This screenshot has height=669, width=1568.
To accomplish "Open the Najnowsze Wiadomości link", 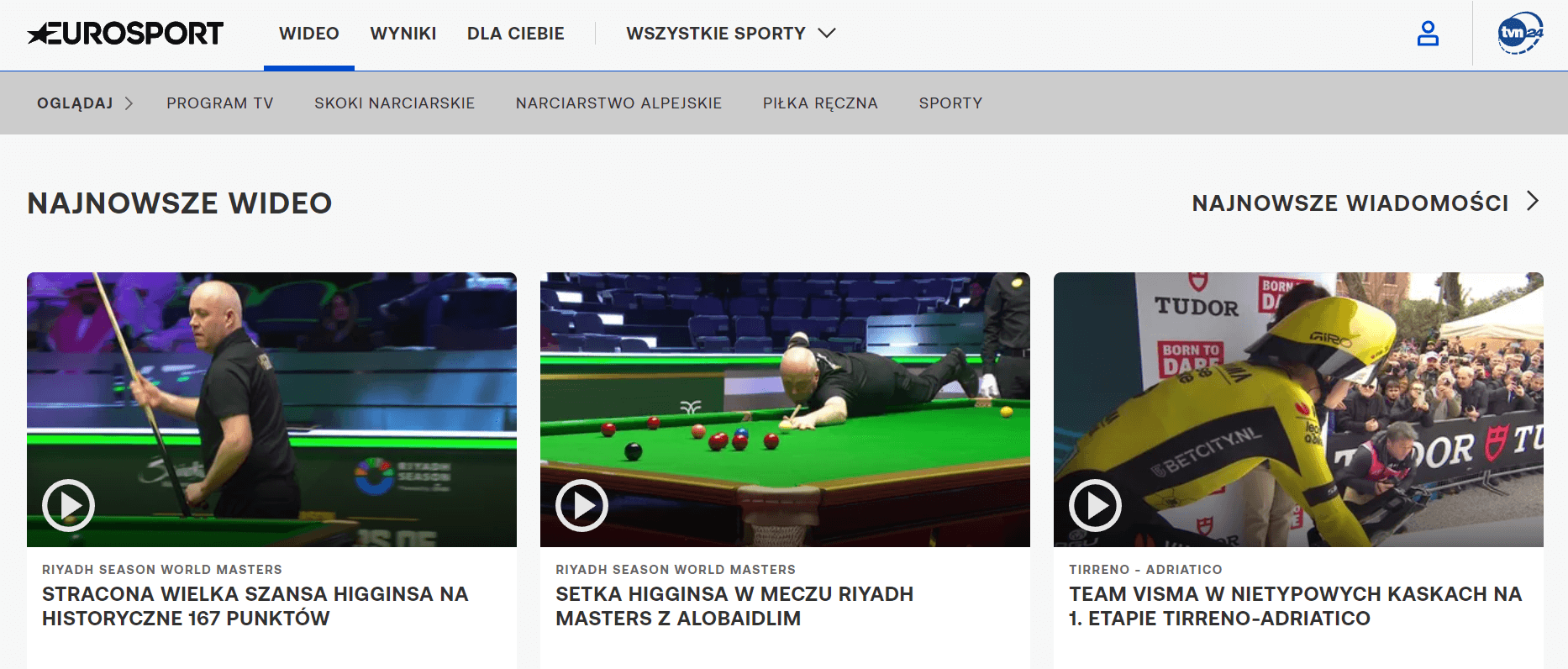I will (x=1350, y=203).
